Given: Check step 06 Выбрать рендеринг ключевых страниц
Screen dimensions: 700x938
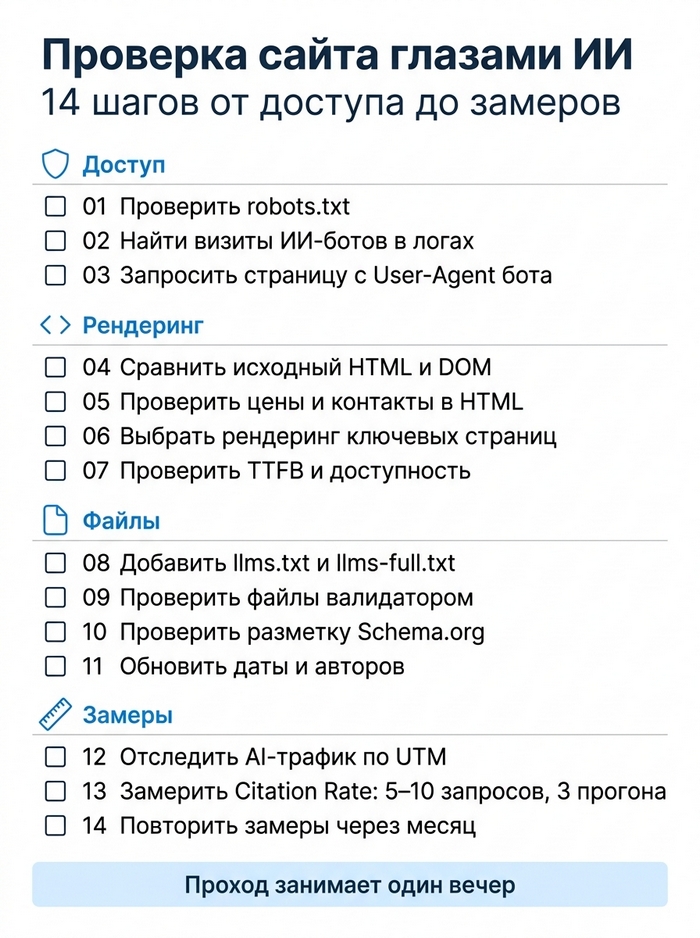Looking at the screenshot, I should 56,437.
